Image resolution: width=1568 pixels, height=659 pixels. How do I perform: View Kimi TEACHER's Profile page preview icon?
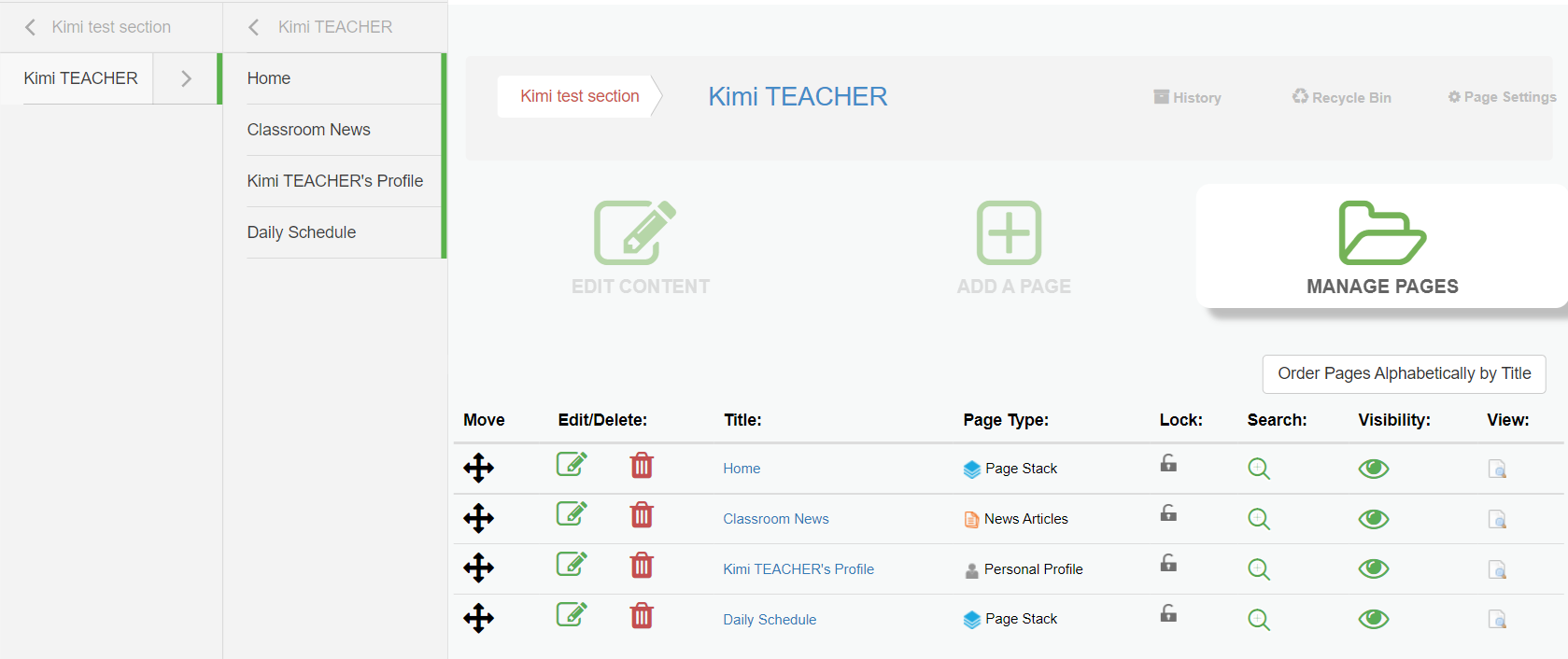[1497, 569]
